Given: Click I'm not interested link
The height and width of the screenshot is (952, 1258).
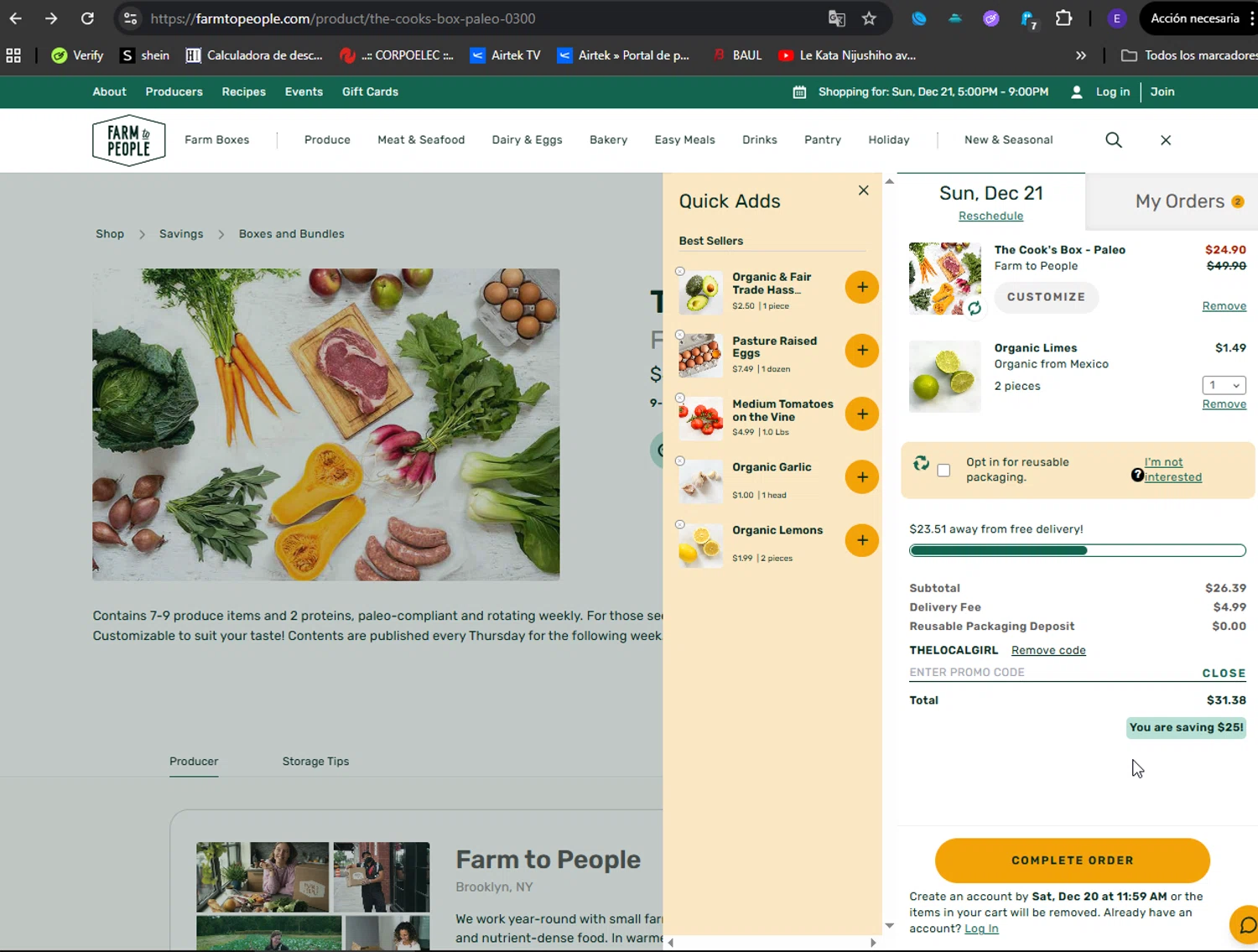Looking at the screenshot, I should (1172, 470).
